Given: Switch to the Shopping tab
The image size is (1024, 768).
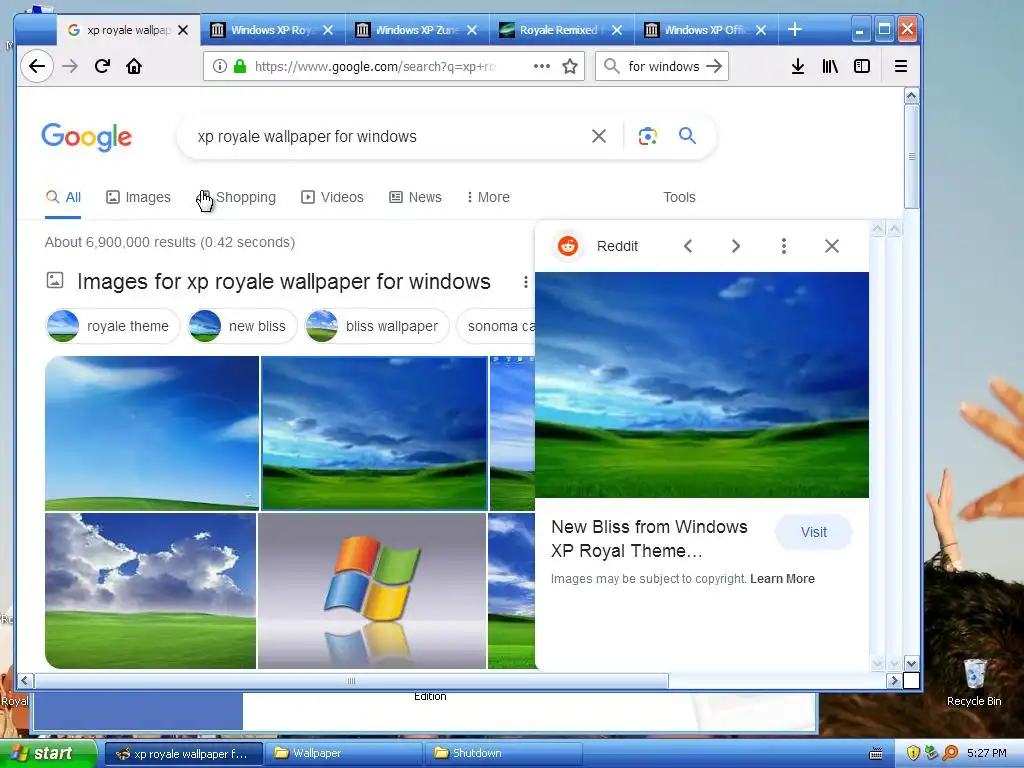Looking at the screenshot, I should click(x=236, y=197).
